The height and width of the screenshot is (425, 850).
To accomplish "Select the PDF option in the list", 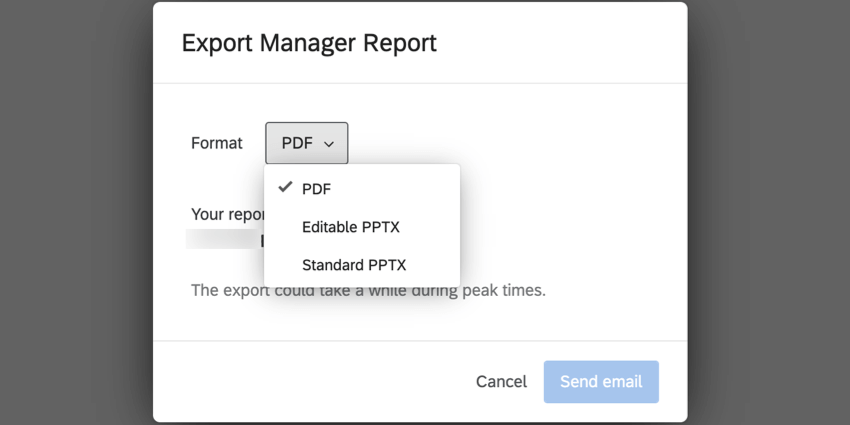I will point(316,189).
